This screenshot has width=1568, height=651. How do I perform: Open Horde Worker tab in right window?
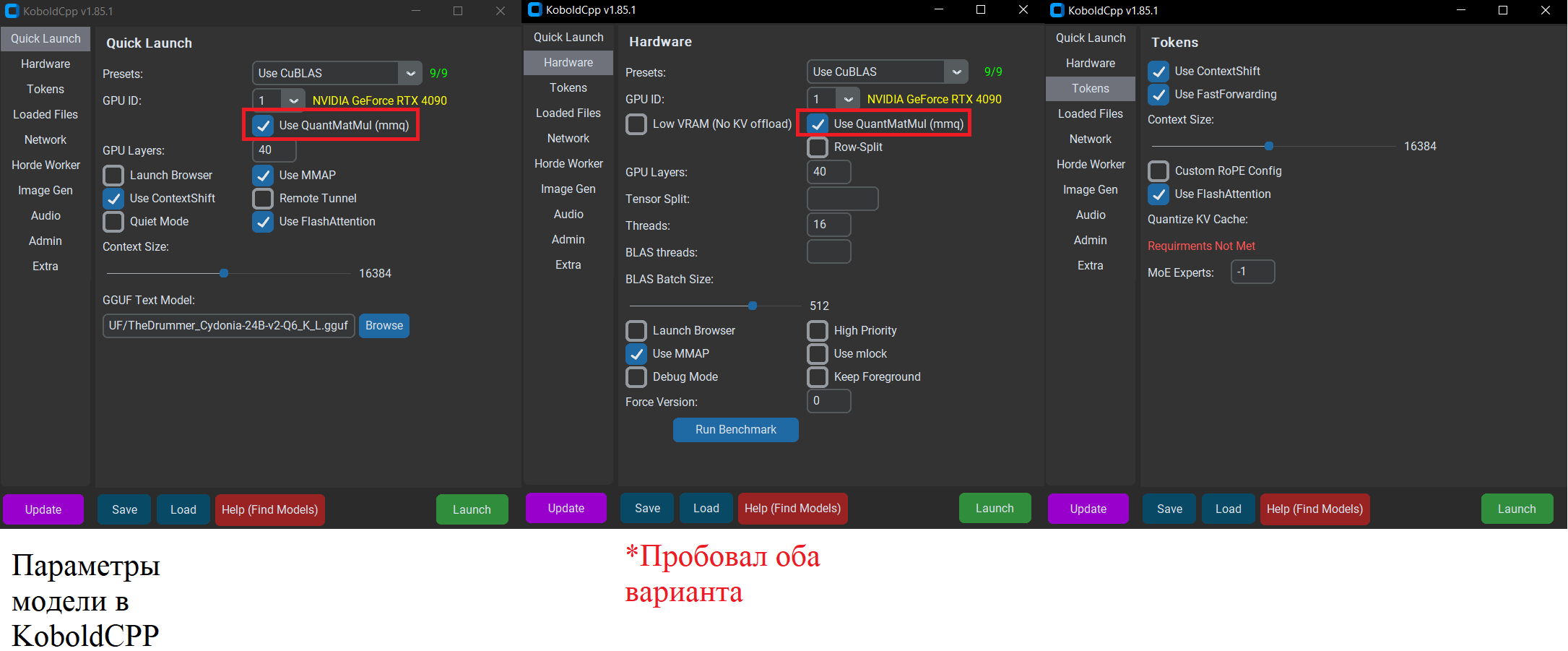[x=1091, y=165]
